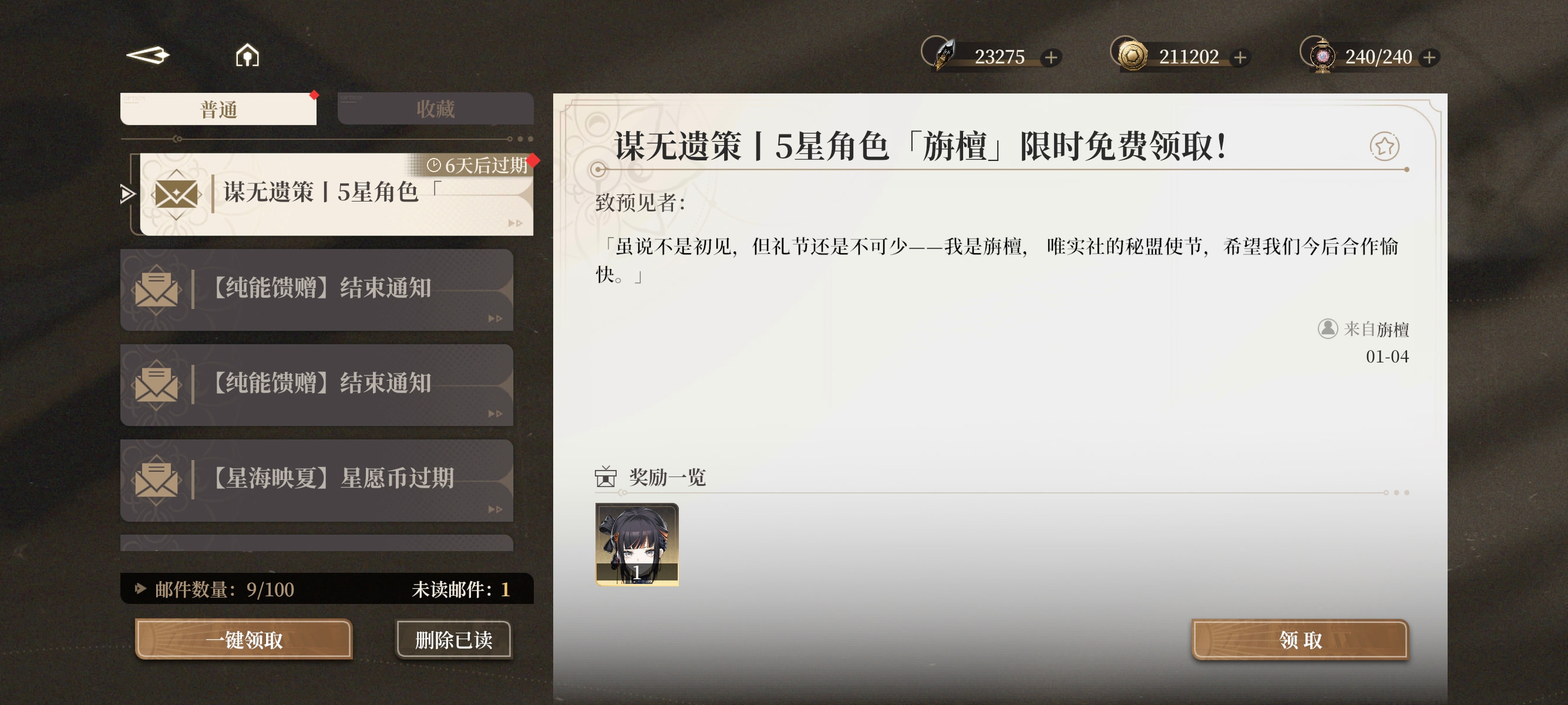Image resolution: width=1568 pixels, height=705 pixels.
Task: Add more feather currency with plus
Action: (x=1051, y=57)
